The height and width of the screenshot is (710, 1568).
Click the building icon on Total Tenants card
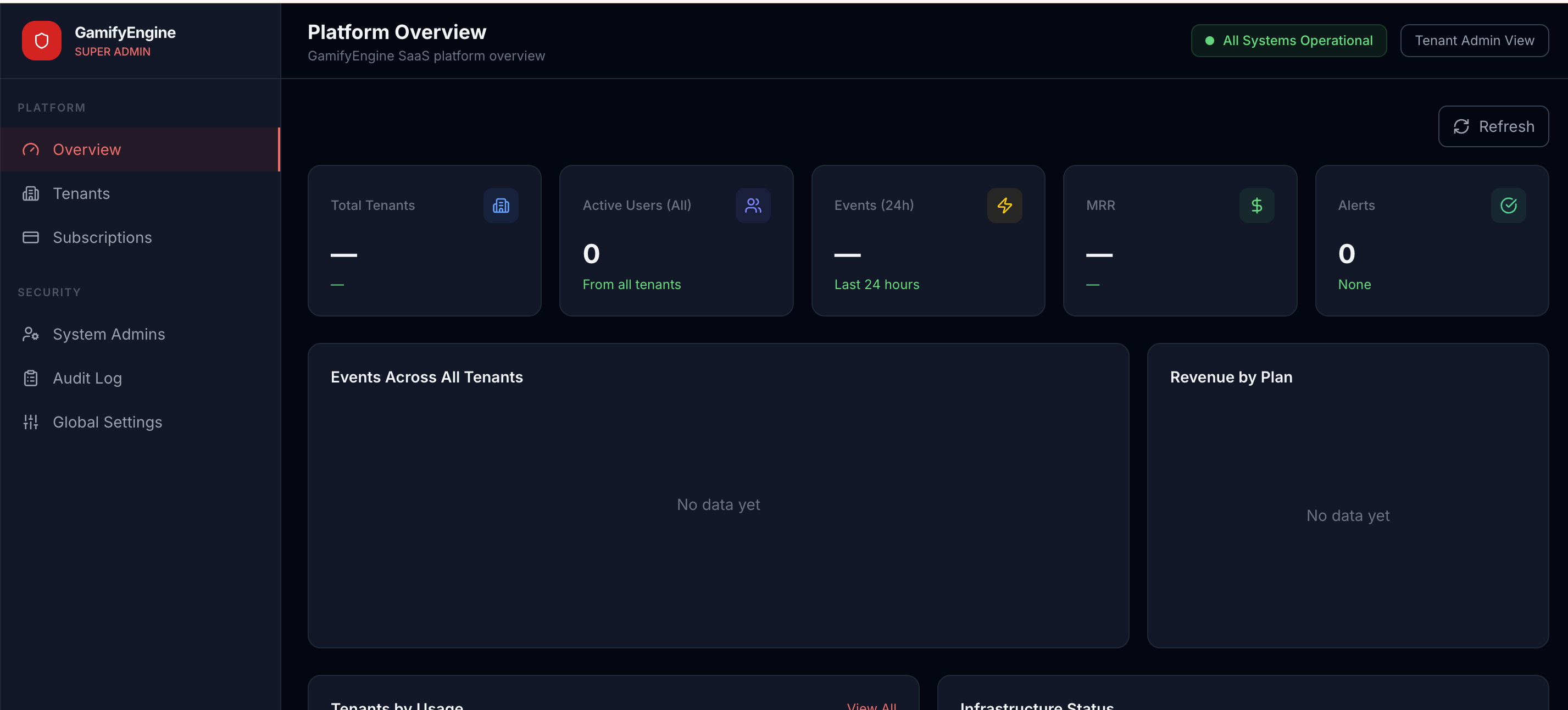tap(501, 205)
